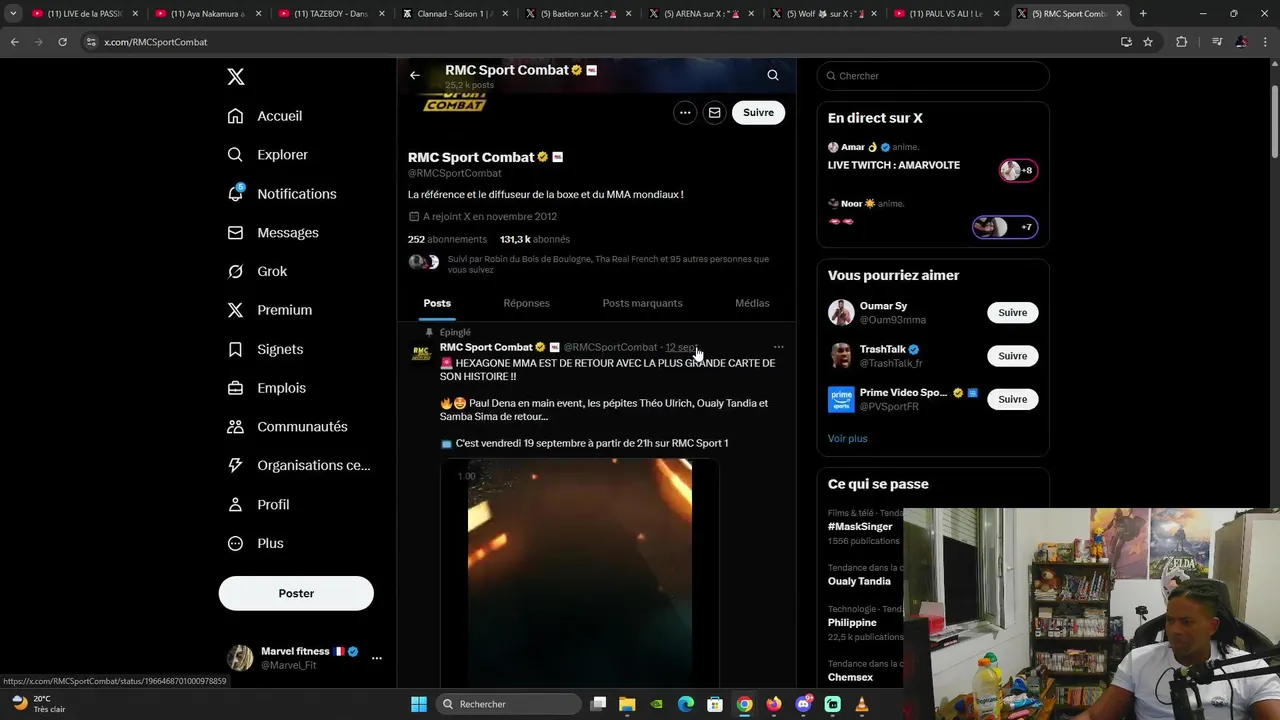
Task: Go back with profile header arrow
Action: (415, 75)
